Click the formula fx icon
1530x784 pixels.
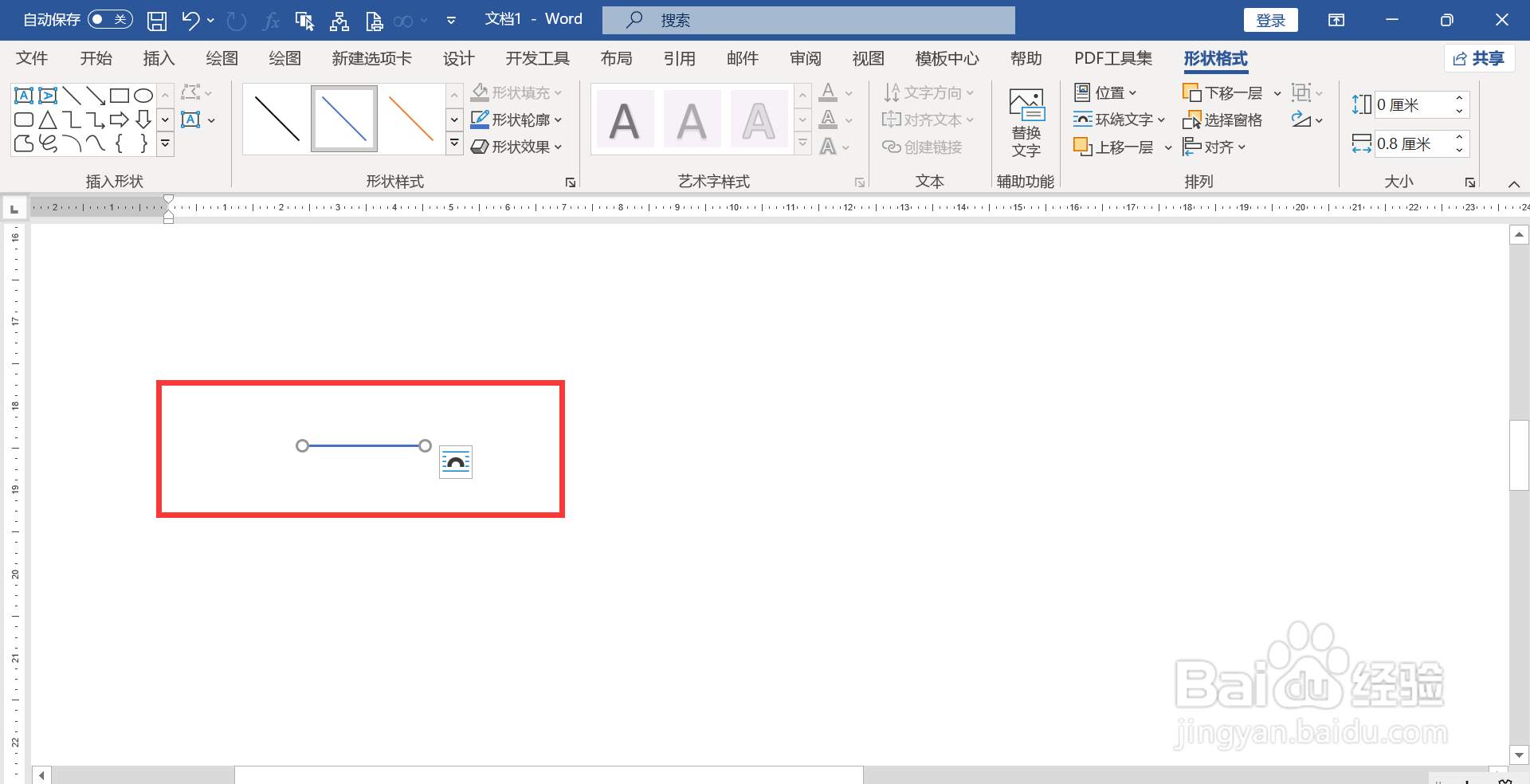click(x=271, y=20)
